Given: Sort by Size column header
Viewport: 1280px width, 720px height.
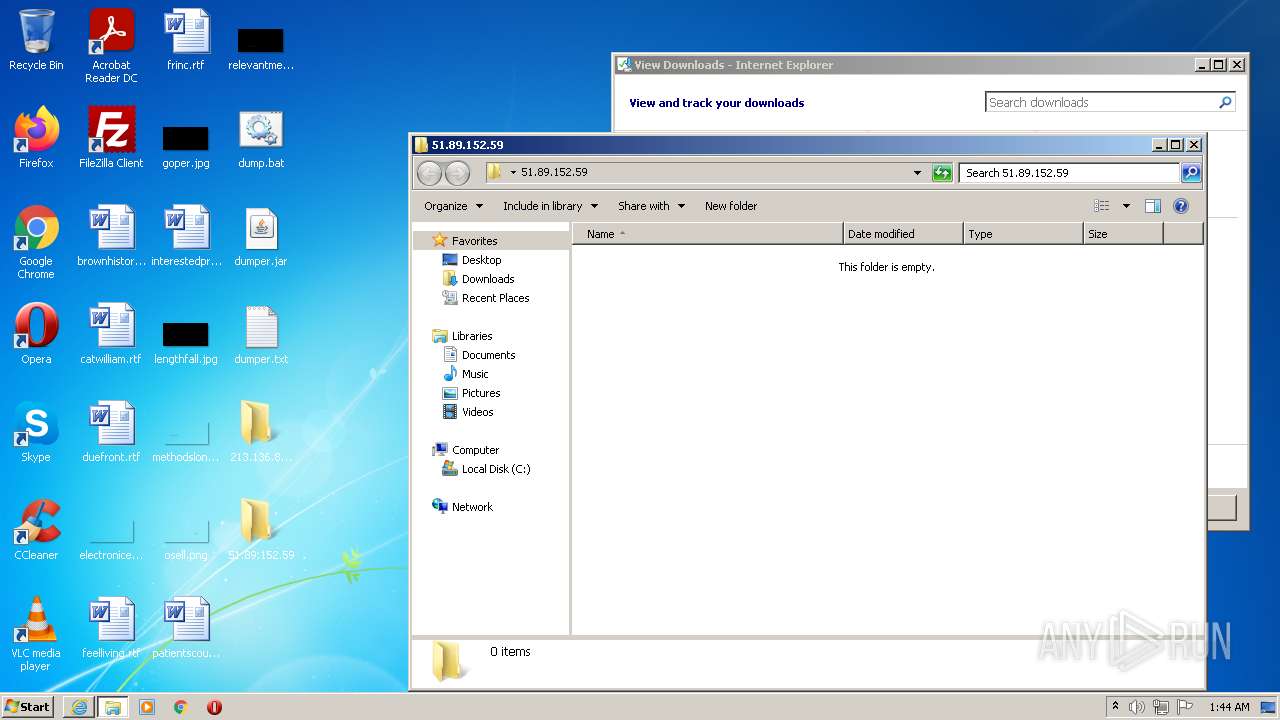Looking at the screenshot, I should point(1123,234).
